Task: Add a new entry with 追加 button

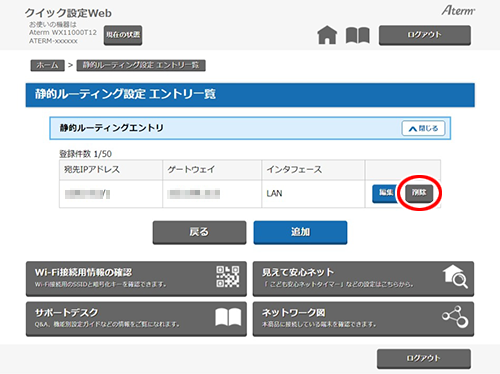Action: [300, 232]
